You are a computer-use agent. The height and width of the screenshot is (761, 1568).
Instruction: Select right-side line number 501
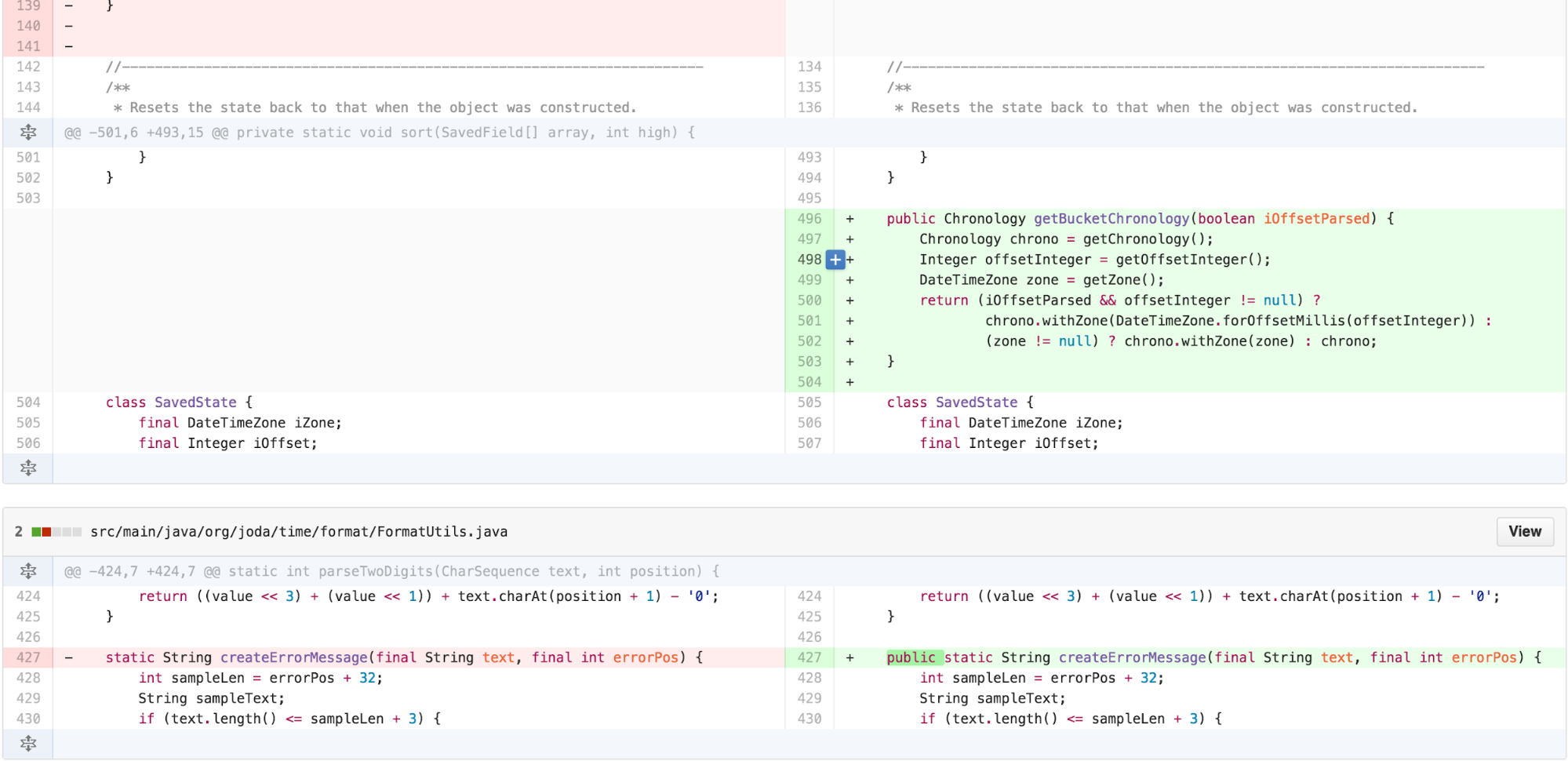click(809, 321)
